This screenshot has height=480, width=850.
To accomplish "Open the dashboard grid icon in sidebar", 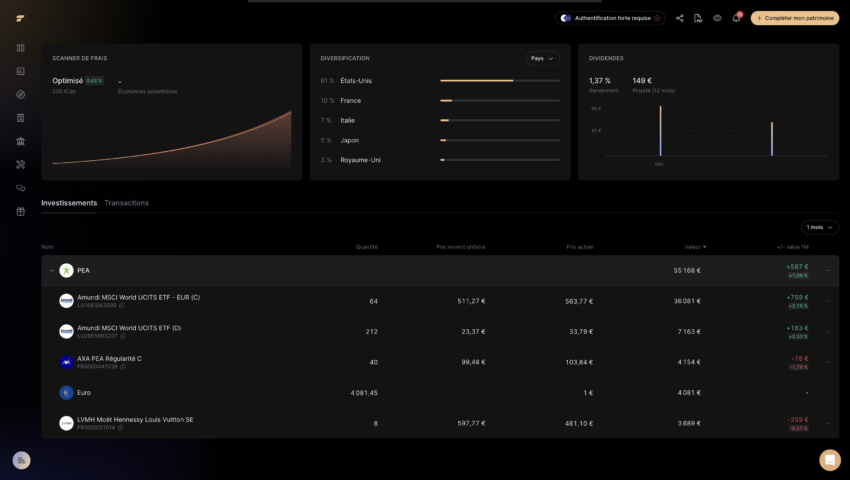I will [x=21, y=48].
